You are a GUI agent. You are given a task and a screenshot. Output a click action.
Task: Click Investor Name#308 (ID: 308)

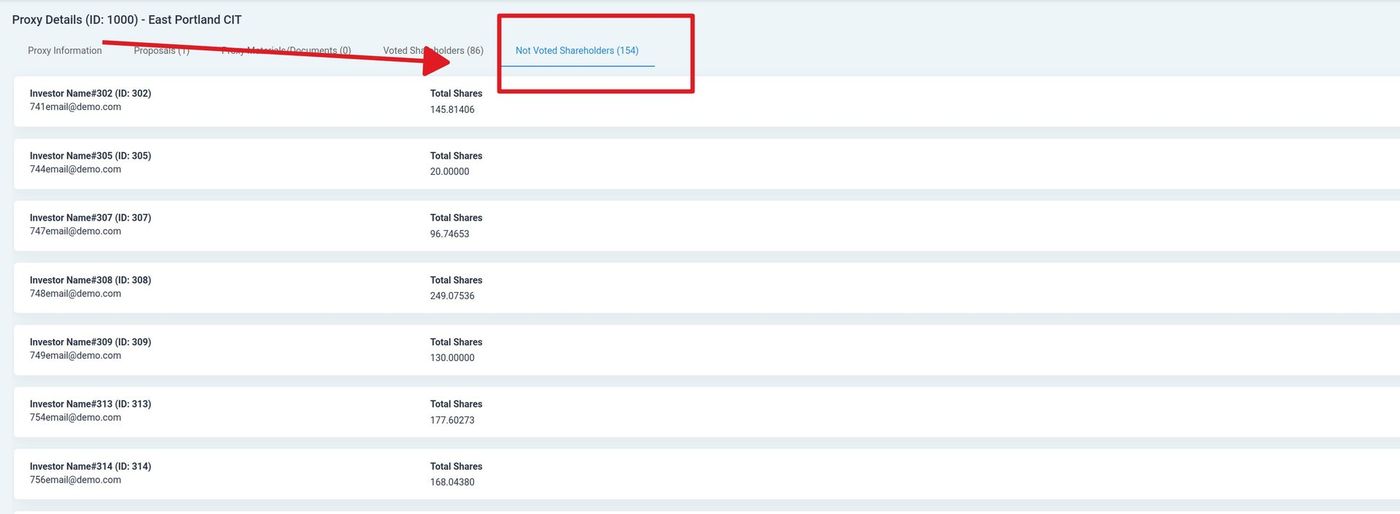[x=90, y=280]
